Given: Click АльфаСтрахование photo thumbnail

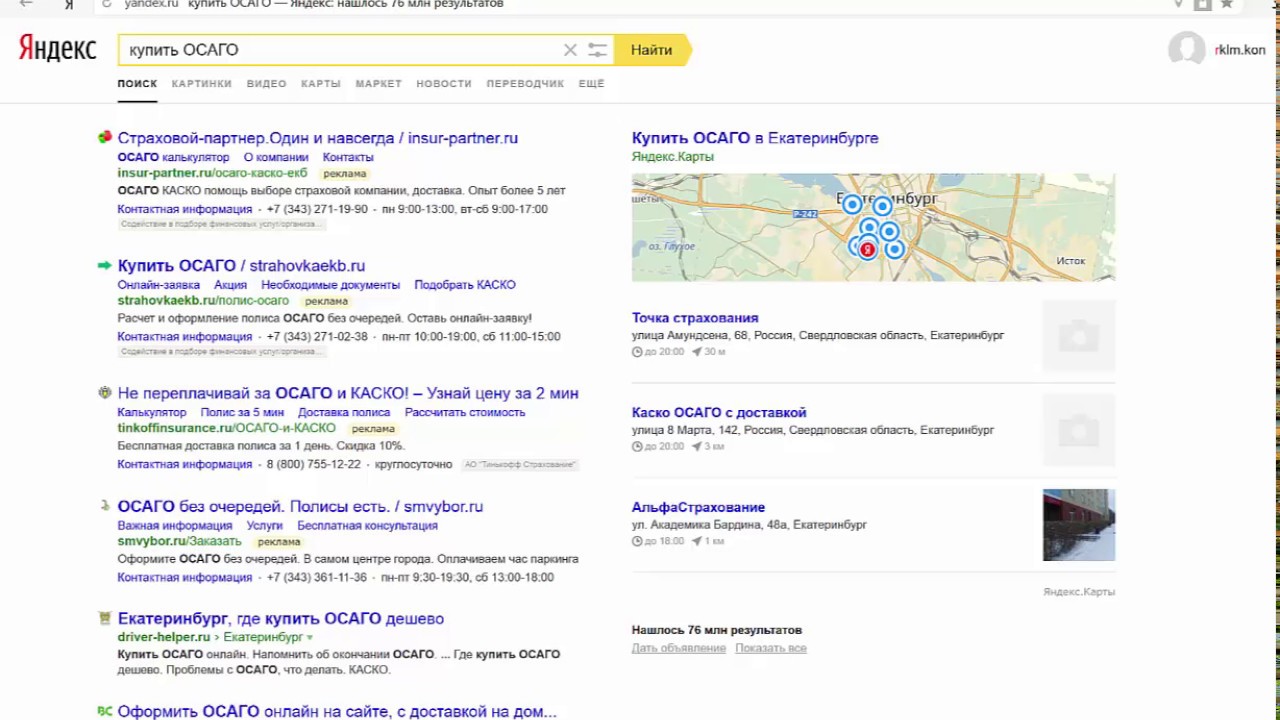Looking at the screenshot, I should point(1079,525).
